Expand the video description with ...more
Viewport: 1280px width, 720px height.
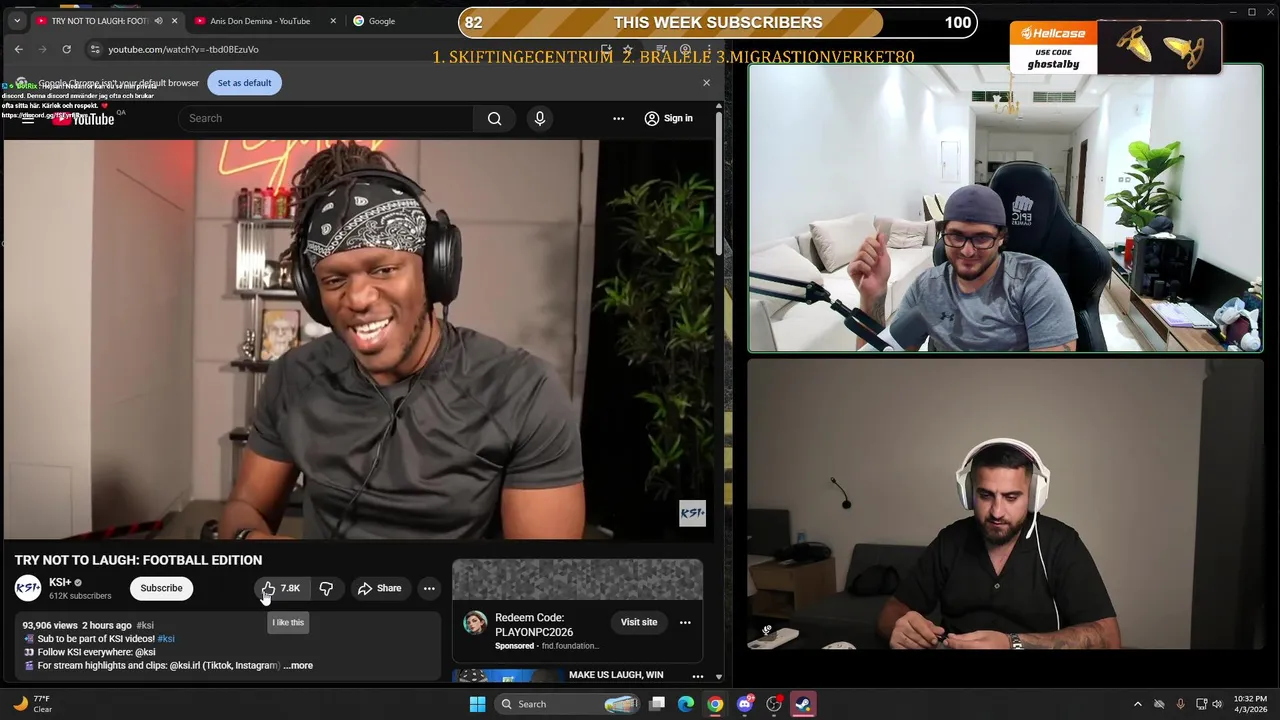tap(298, 665)
